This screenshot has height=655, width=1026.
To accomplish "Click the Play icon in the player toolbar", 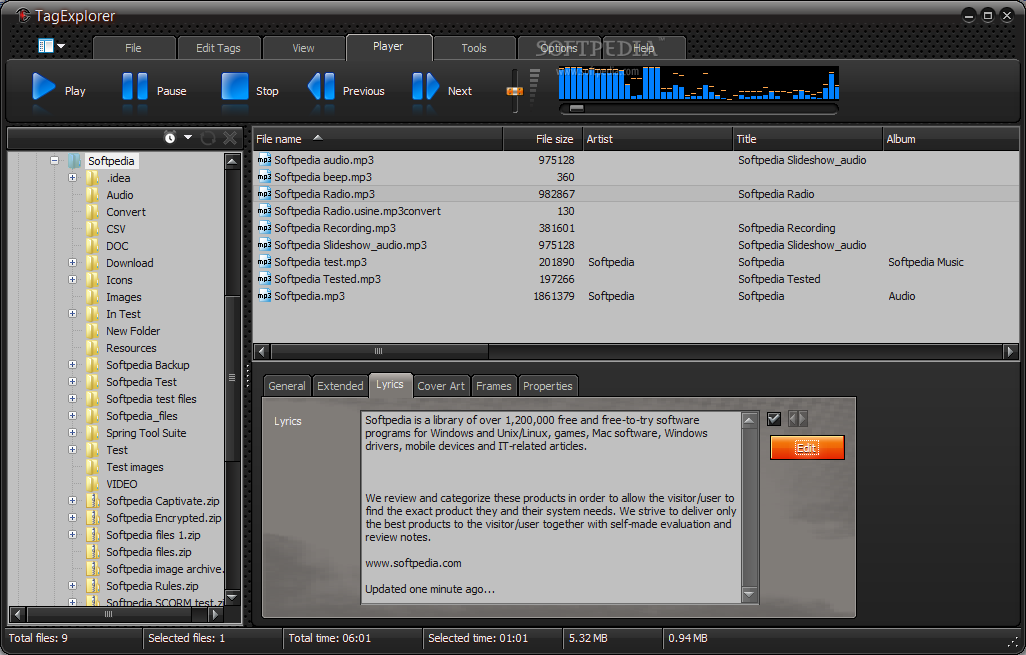I will click(x=43, y=87).
